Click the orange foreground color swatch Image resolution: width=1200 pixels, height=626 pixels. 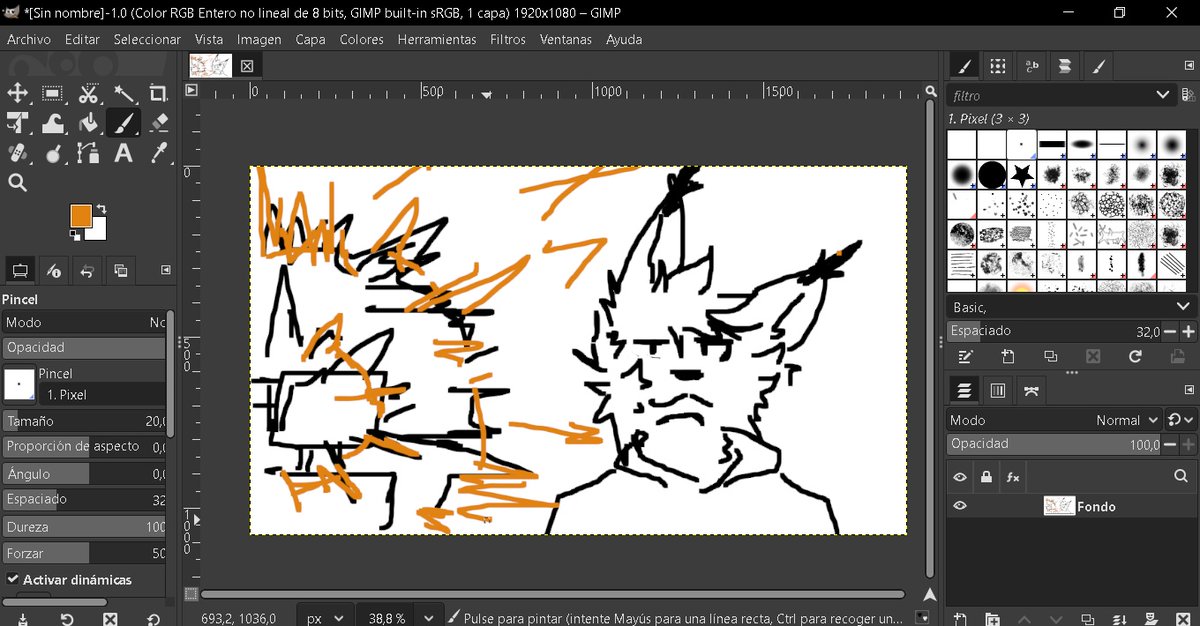pyautogui.click(x=80, y=214)
